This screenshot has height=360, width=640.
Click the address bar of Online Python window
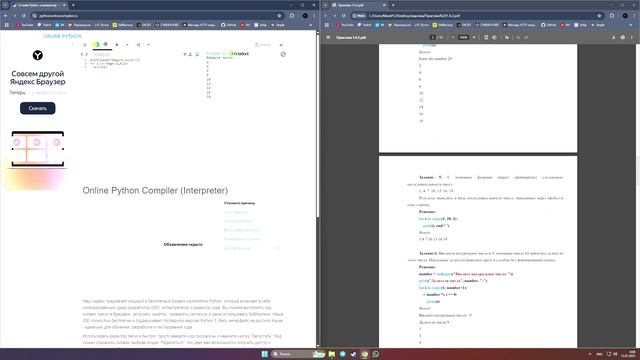[157, 16]
